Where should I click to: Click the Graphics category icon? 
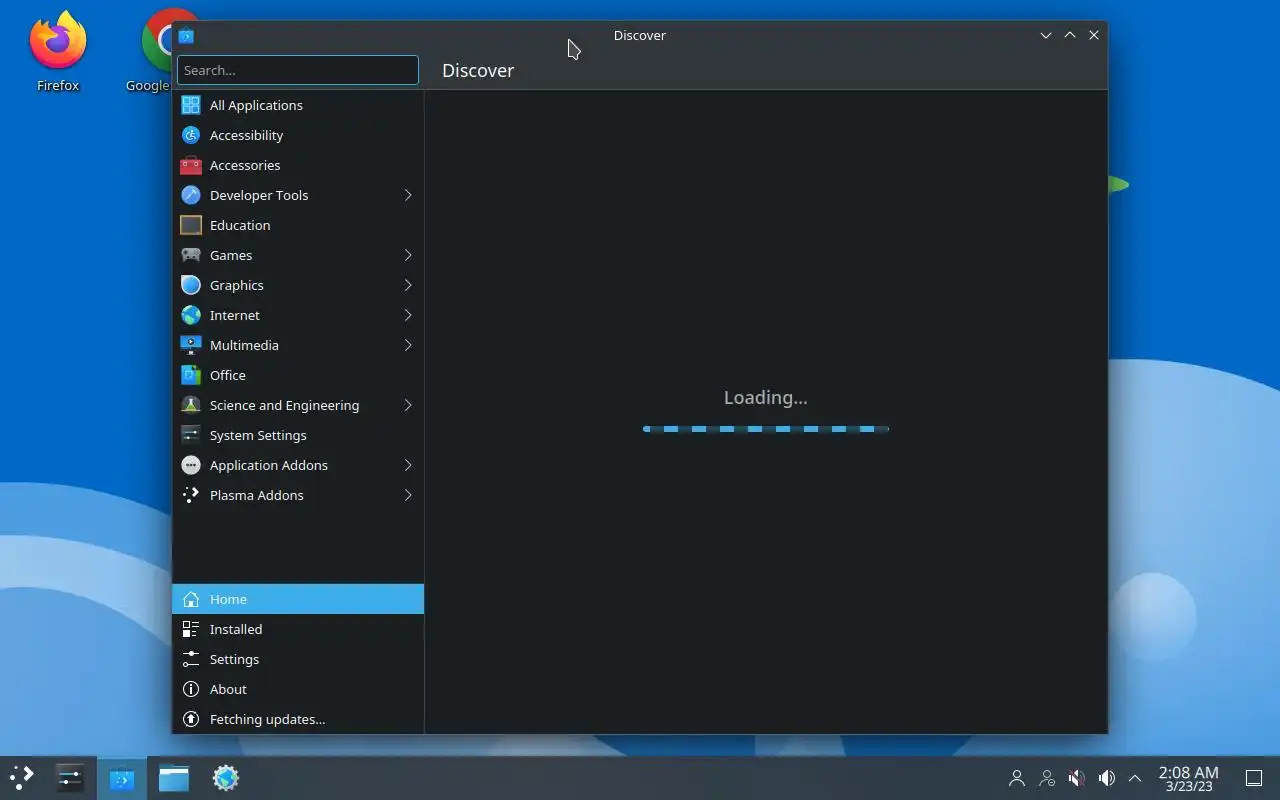tap(191, 285)
